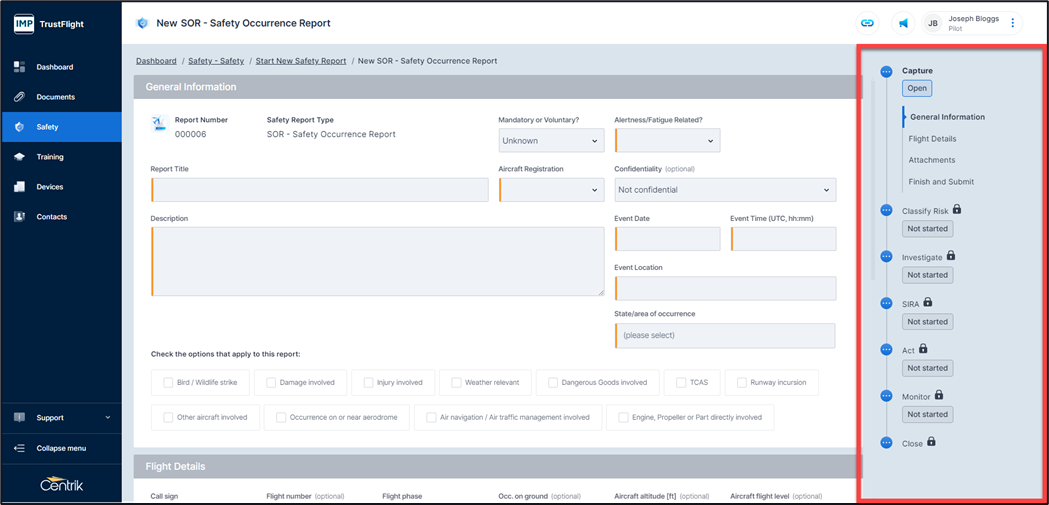Click the Classify Risk lock icon
This screenshot has width=1049, height=505.
pyautogui.click(x=957, y=210)
